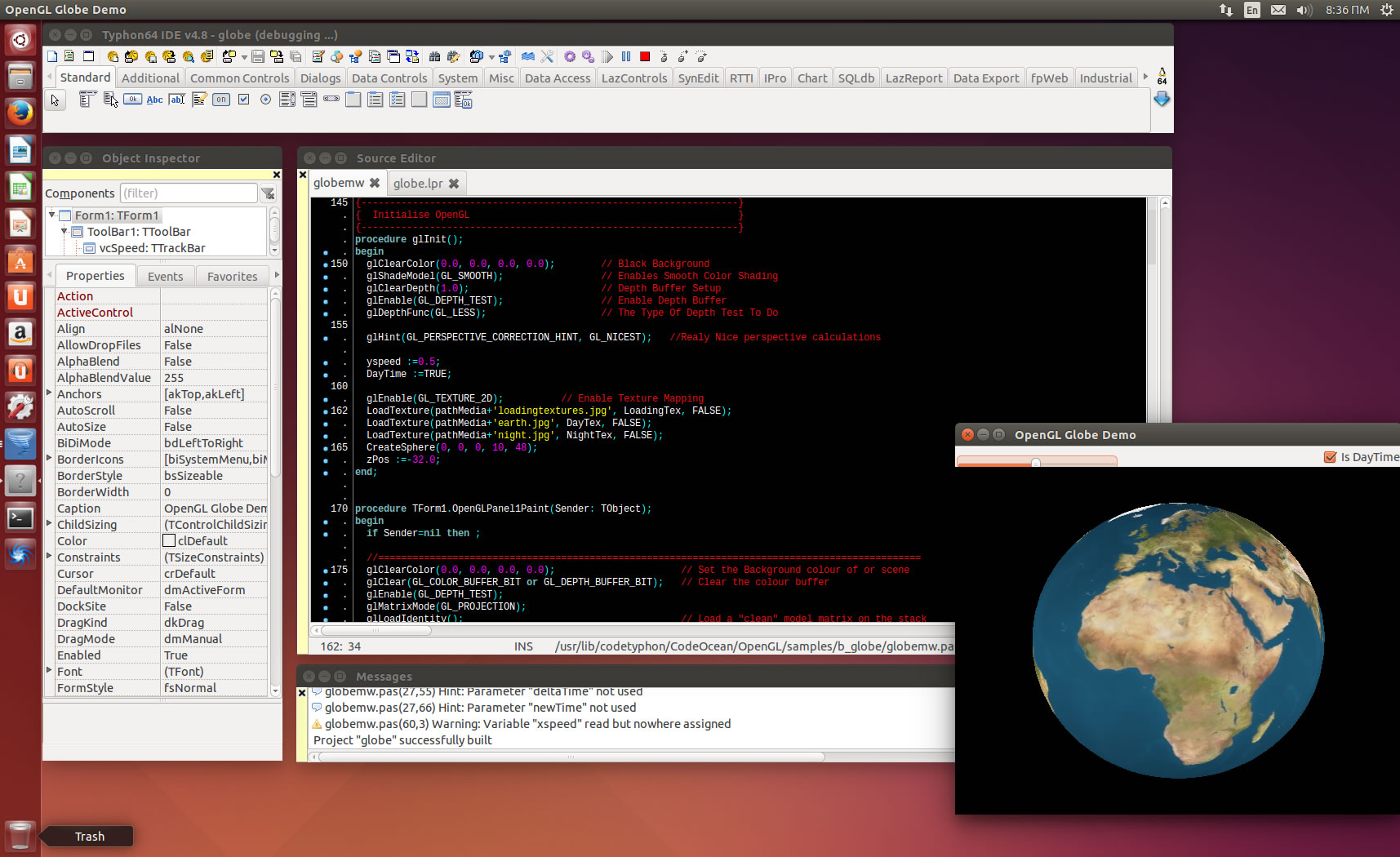Expand the Font property
This screenshot has height=857, width=1400.
(49, 670)
